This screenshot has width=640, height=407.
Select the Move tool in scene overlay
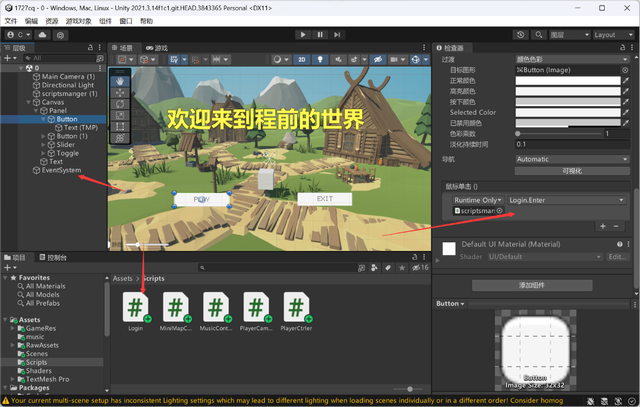click(x=120, y=93)
